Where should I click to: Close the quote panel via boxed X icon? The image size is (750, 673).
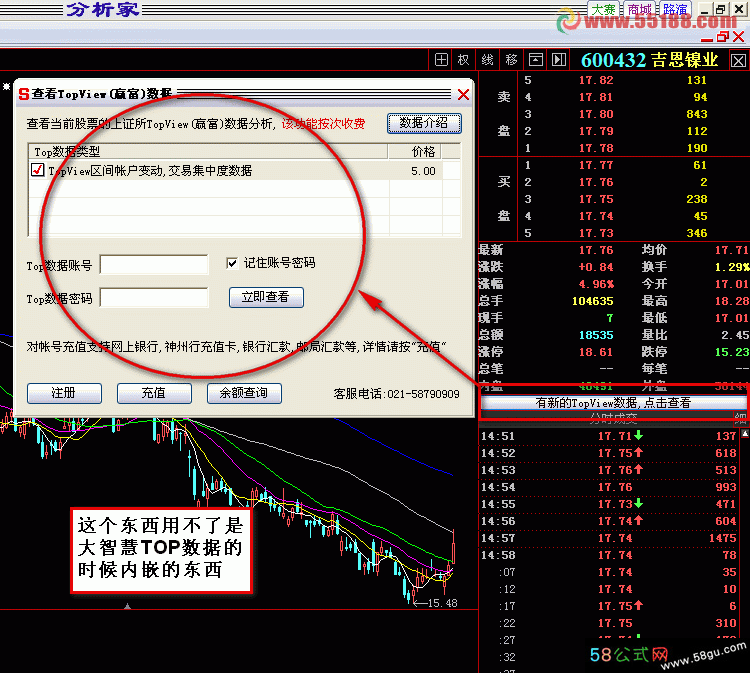(x=738, y=61)
